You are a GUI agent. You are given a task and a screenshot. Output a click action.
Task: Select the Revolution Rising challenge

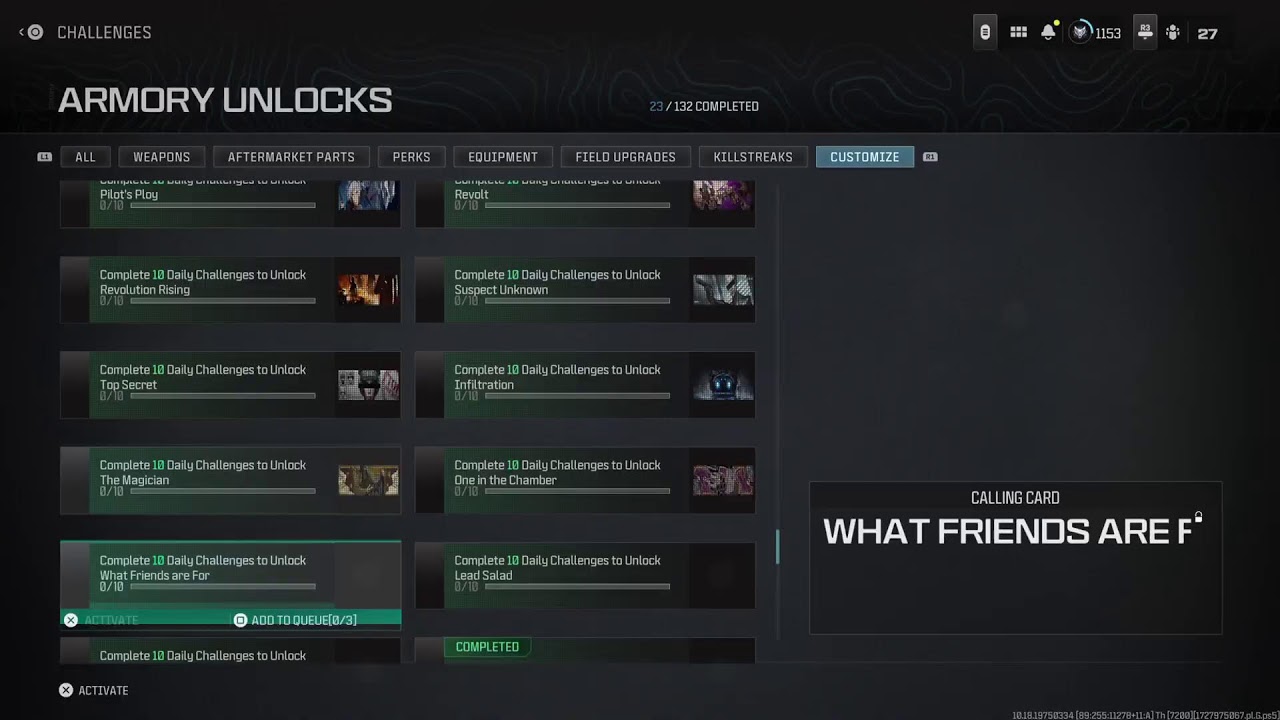click(230, 290)
